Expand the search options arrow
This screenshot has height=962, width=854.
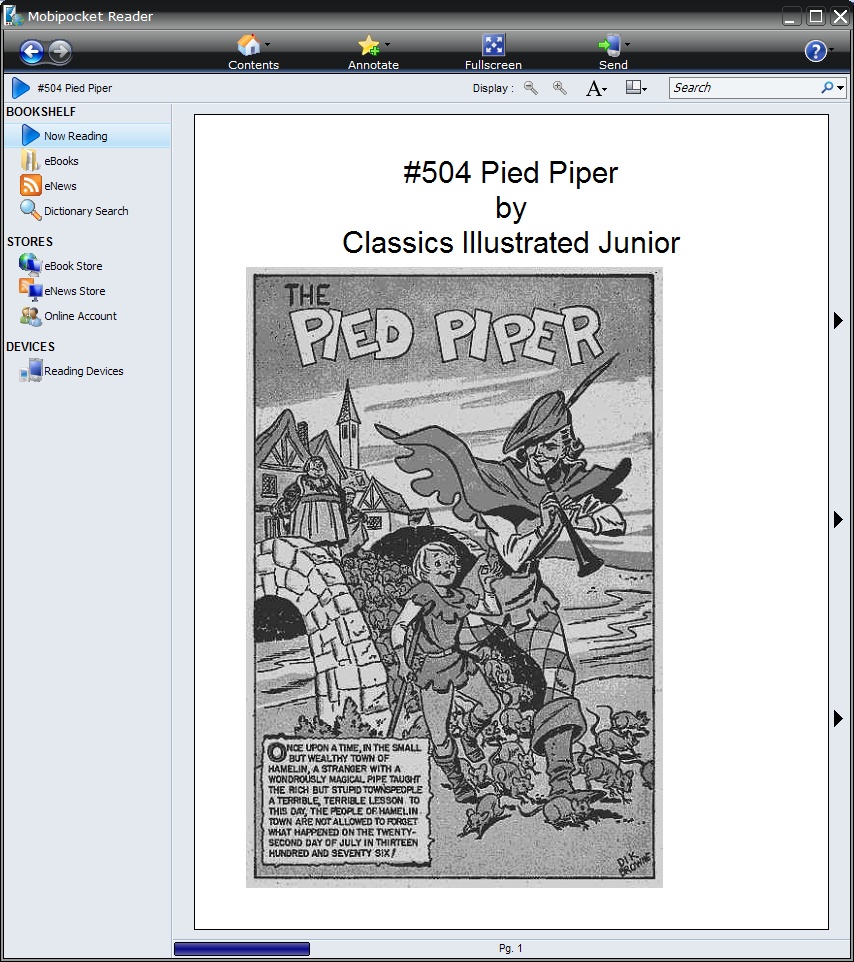click(841, 88)
